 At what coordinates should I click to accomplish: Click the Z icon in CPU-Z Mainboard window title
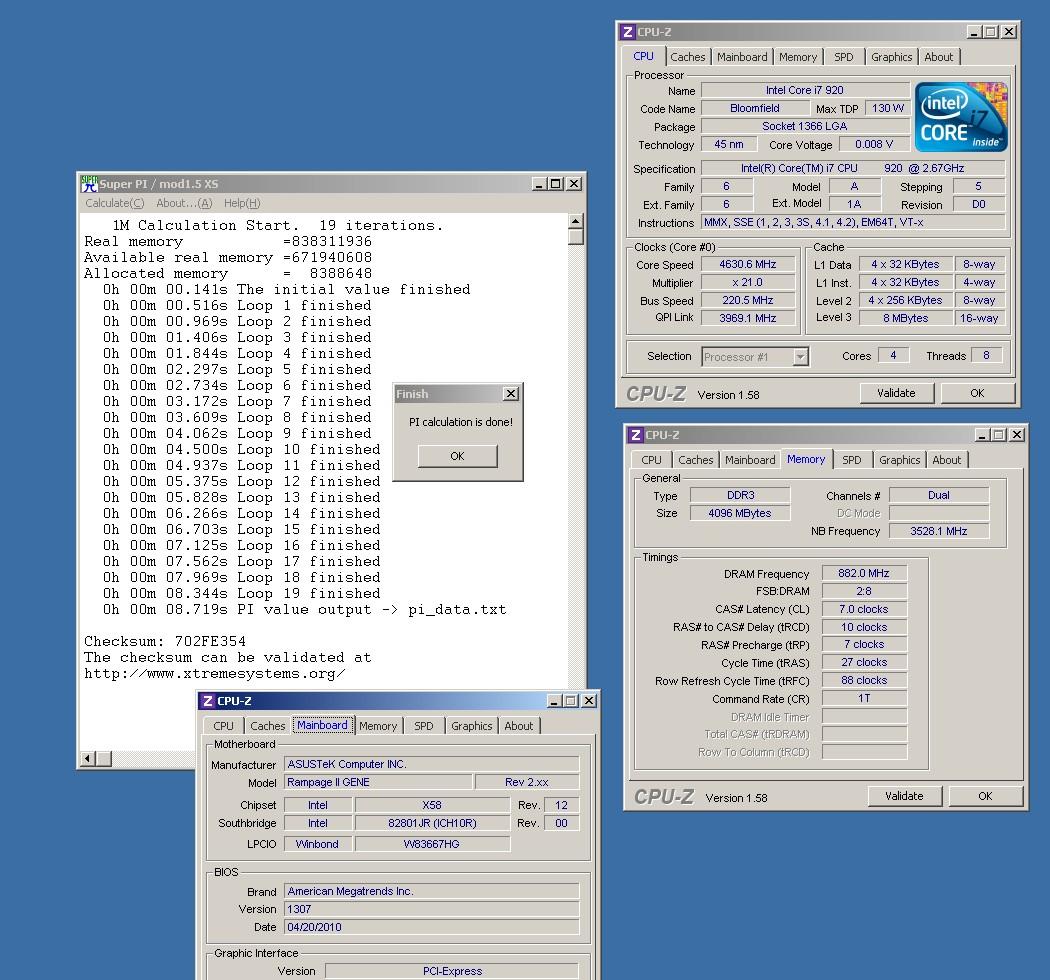pos(208,701)
